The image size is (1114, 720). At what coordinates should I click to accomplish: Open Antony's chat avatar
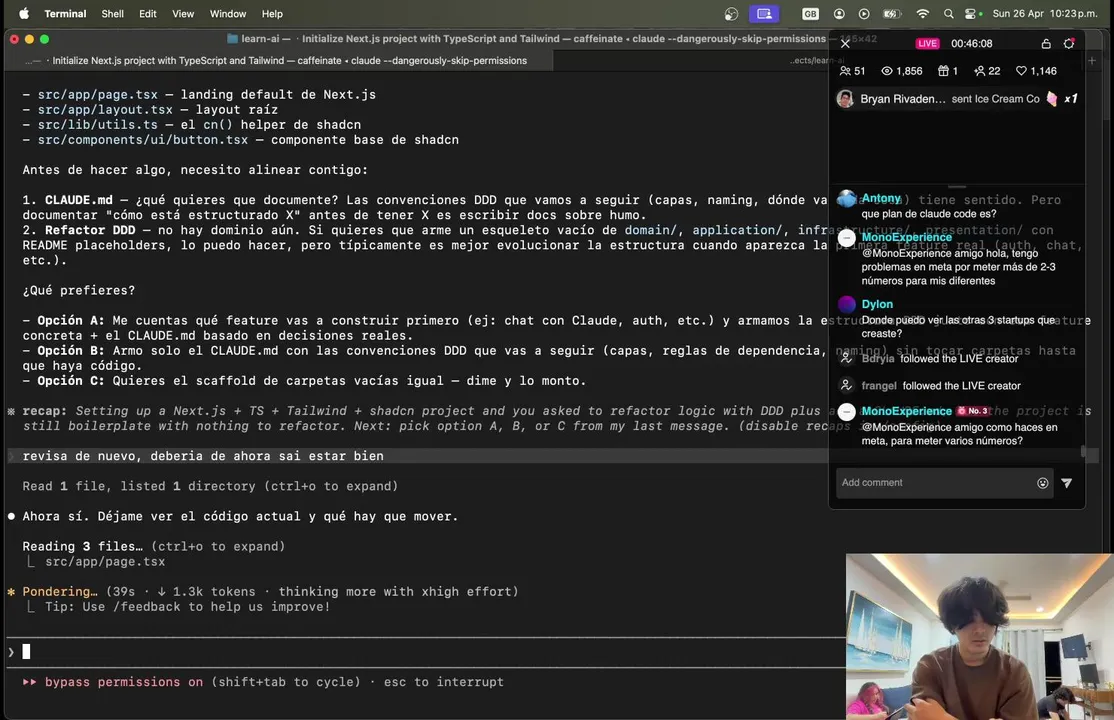pyautogui.click(x=846, y=199)
